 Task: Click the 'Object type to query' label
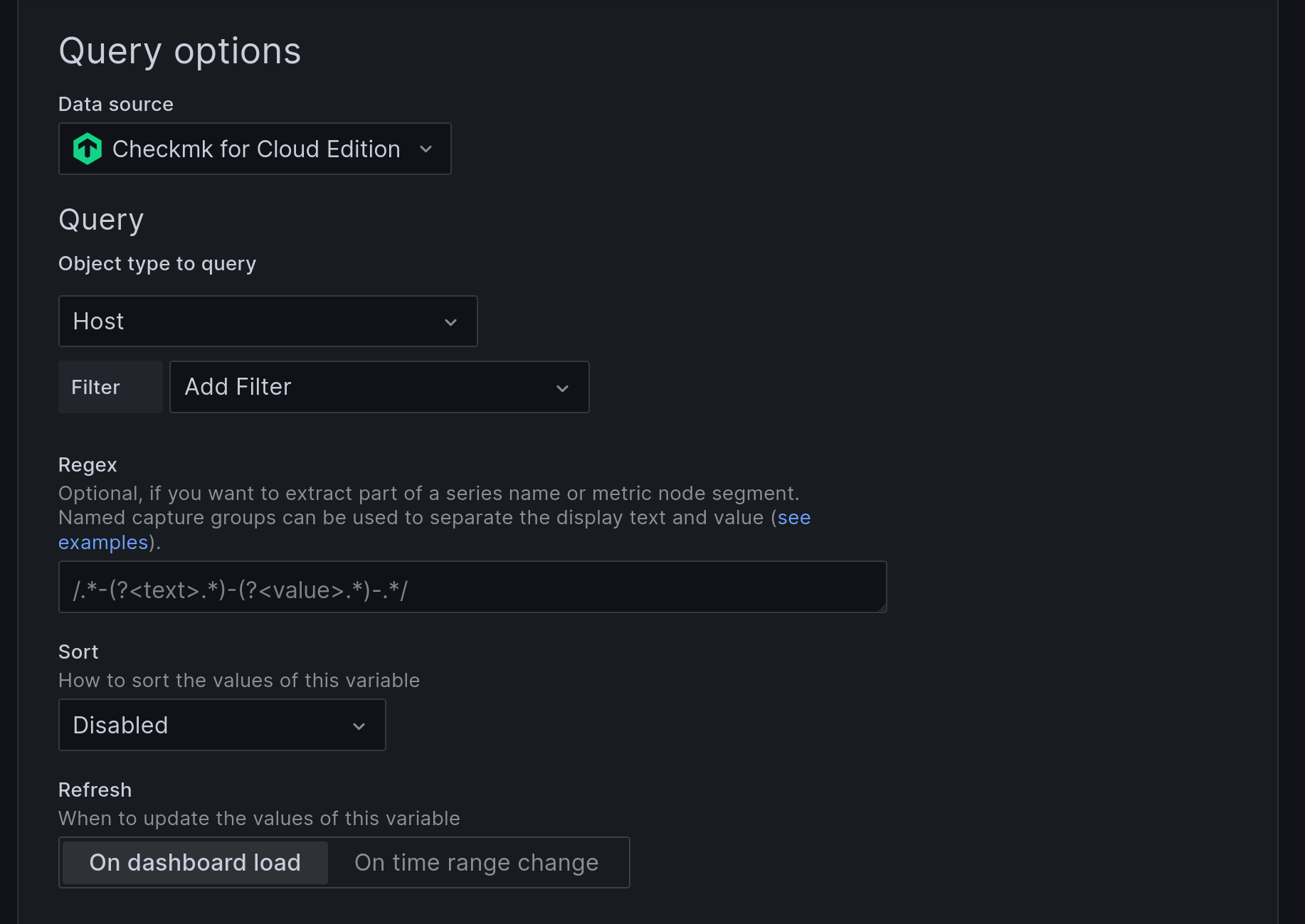tap(157, 264)
